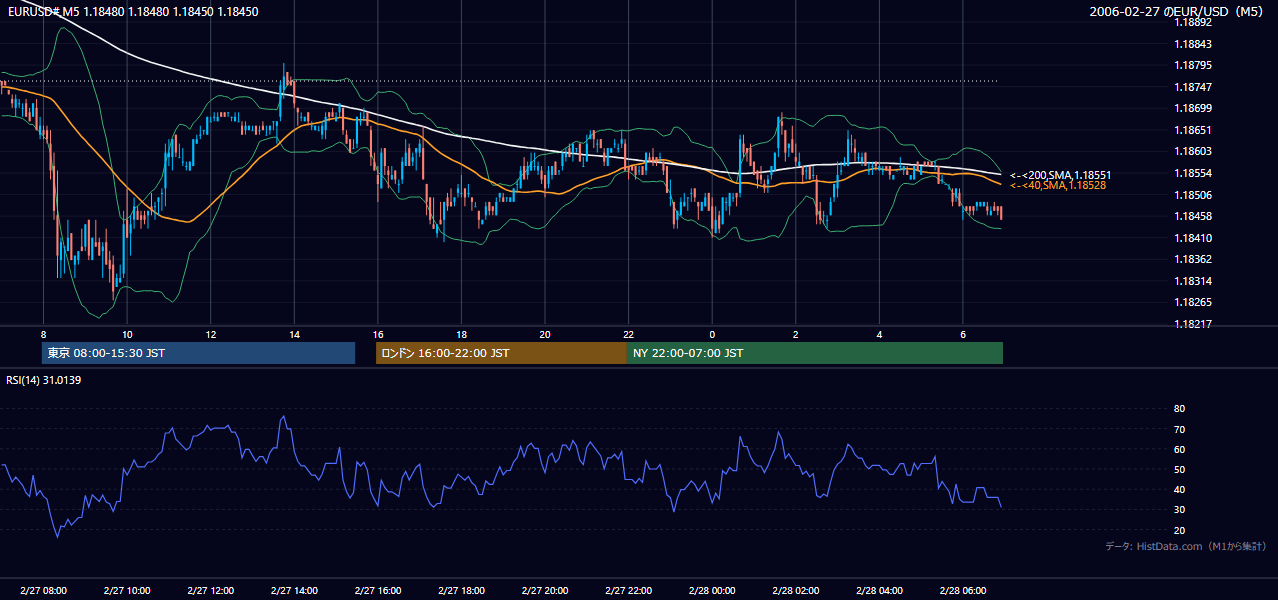This screenshot has width=1278, height=600.
Task: Click the 2/28 04:00 time label
Action: pyautogui.click(x=879, y=590)
